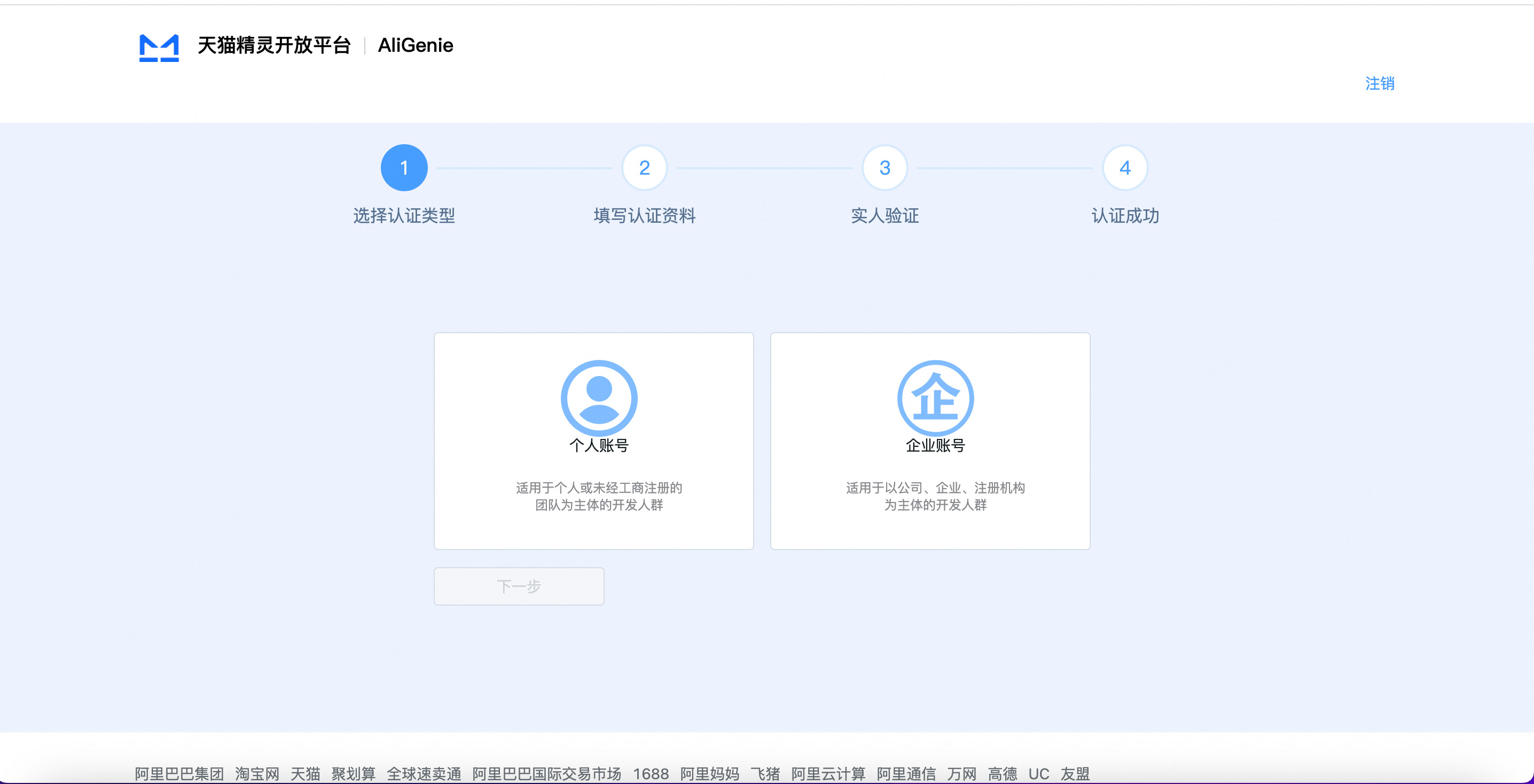The width and height of the screenshot is (1534, 784).
Task: Choose the 企业账号 card title
Action: [x=936, y=445]
